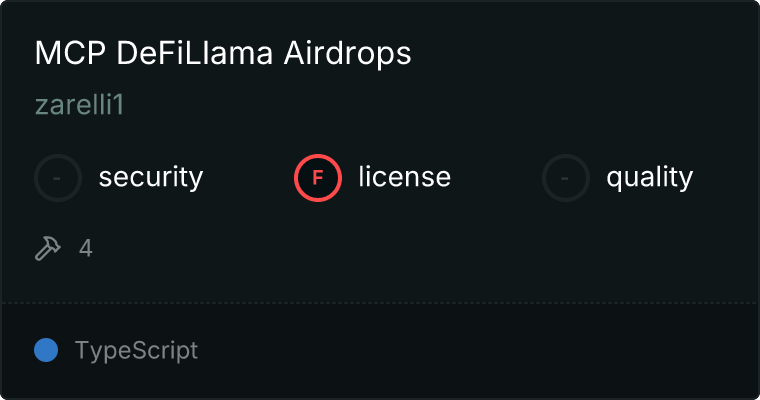Click the tool count number 4
Viewport: 760px width, 400px height.
tap(86, 248)
